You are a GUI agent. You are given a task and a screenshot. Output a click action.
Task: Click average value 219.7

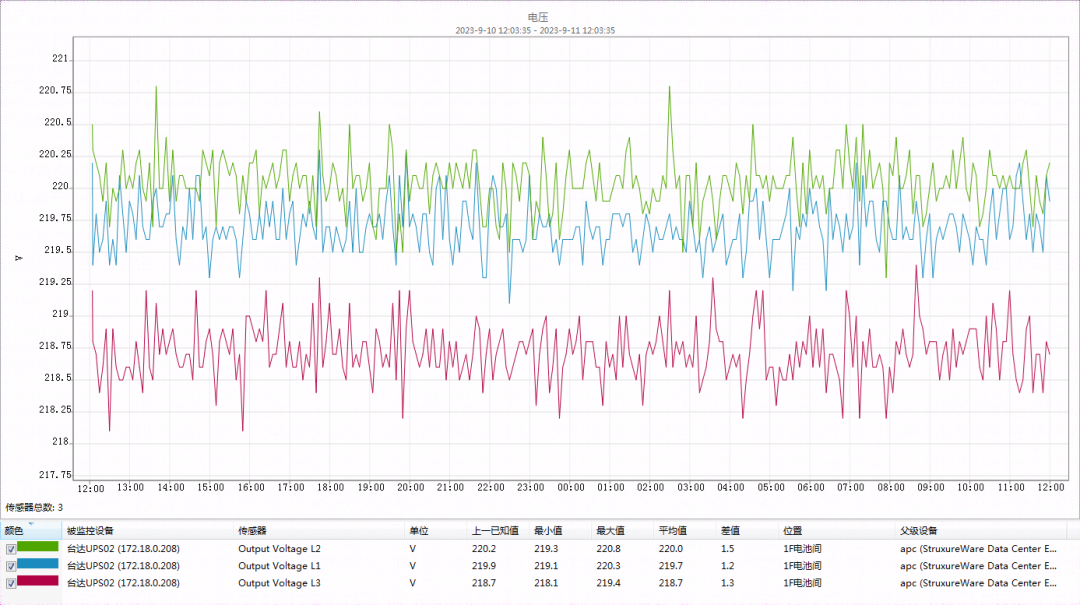671,566
